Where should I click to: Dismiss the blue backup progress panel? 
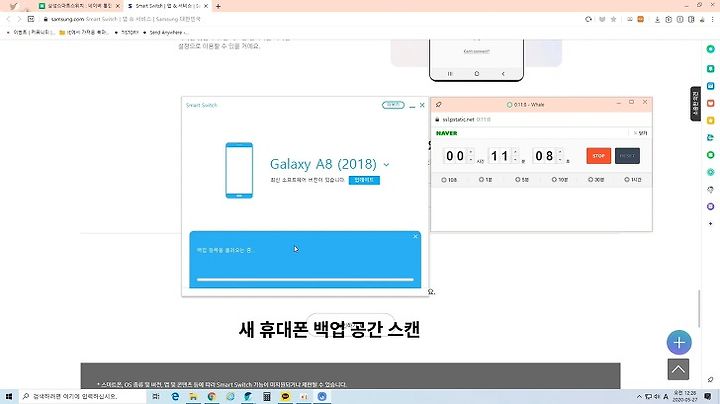coord(415,236)
